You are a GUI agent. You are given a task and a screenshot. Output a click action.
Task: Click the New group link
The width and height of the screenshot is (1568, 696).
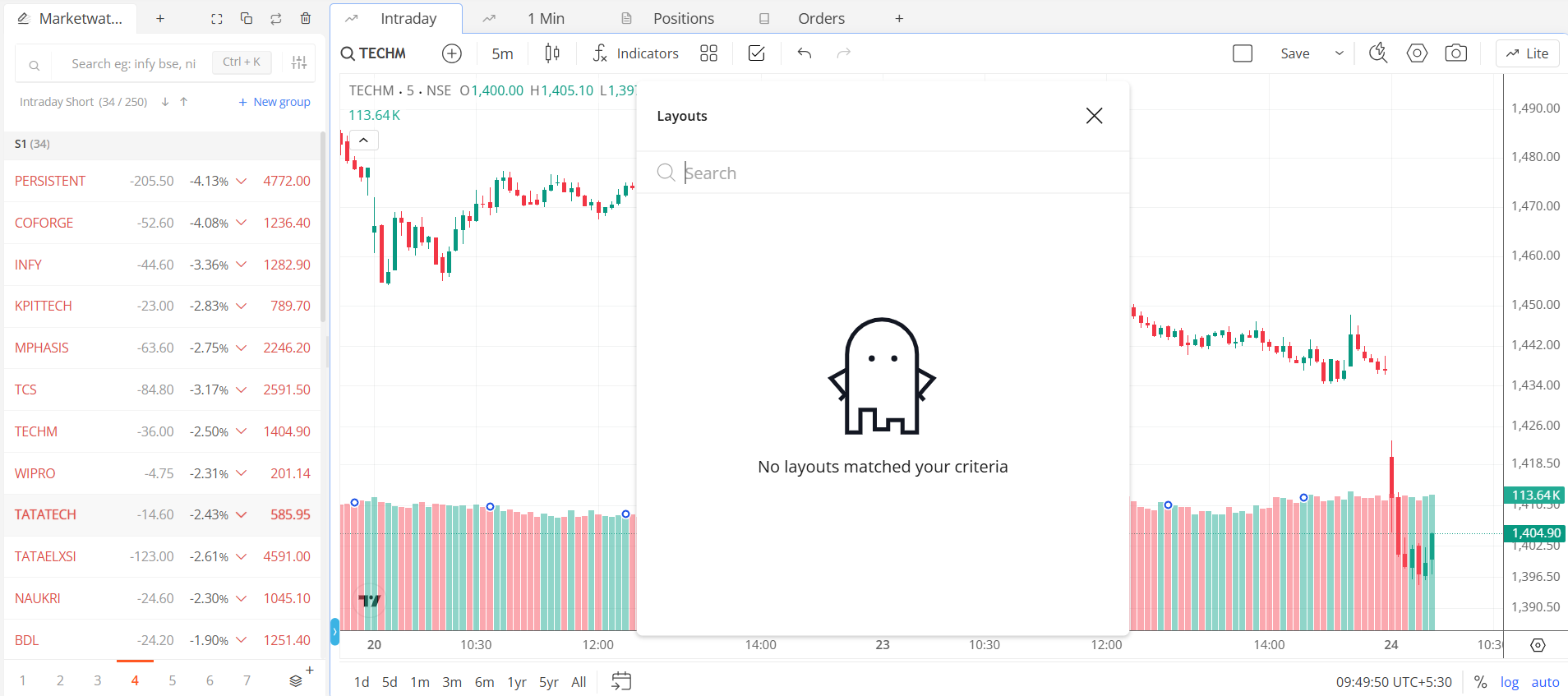point(274,102)
